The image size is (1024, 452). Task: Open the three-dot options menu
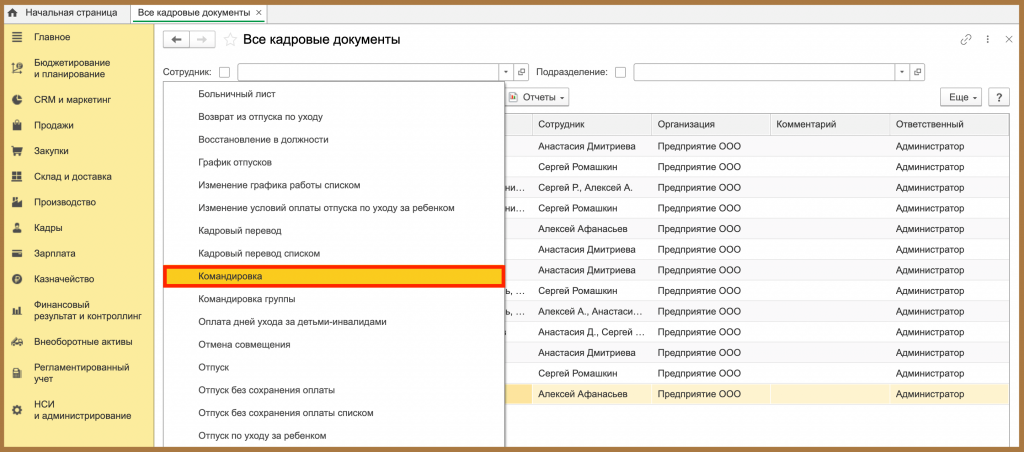tap(988, 40)
